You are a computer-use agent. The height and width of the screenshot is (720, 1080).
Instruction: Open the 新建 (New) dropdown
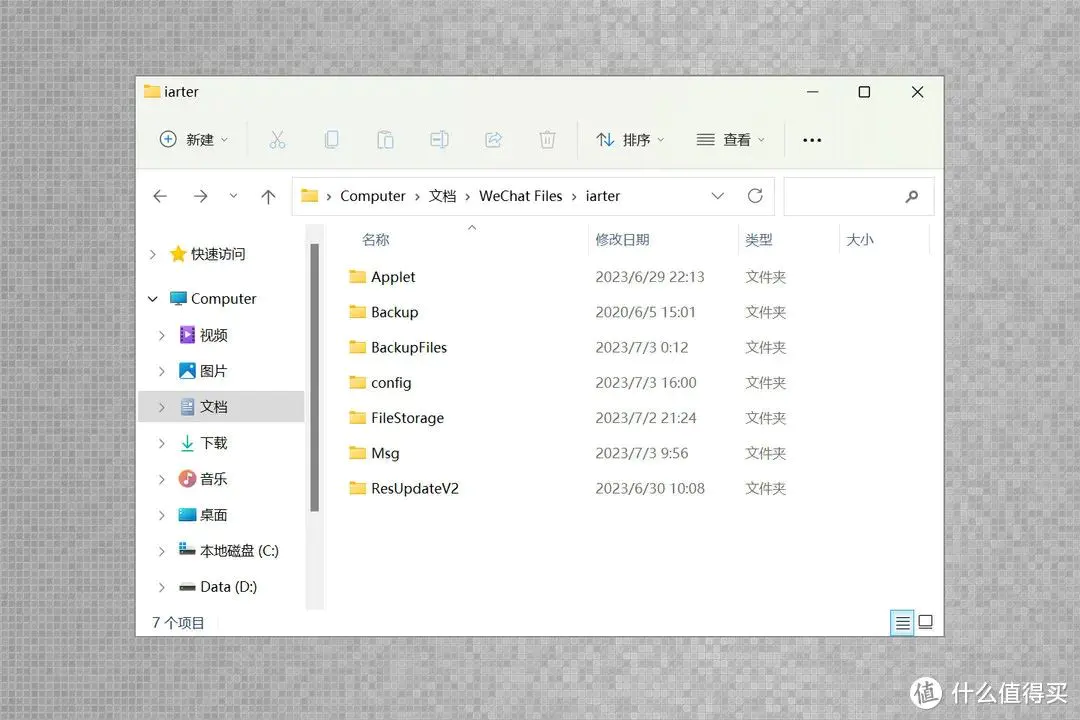coord(195,140)
